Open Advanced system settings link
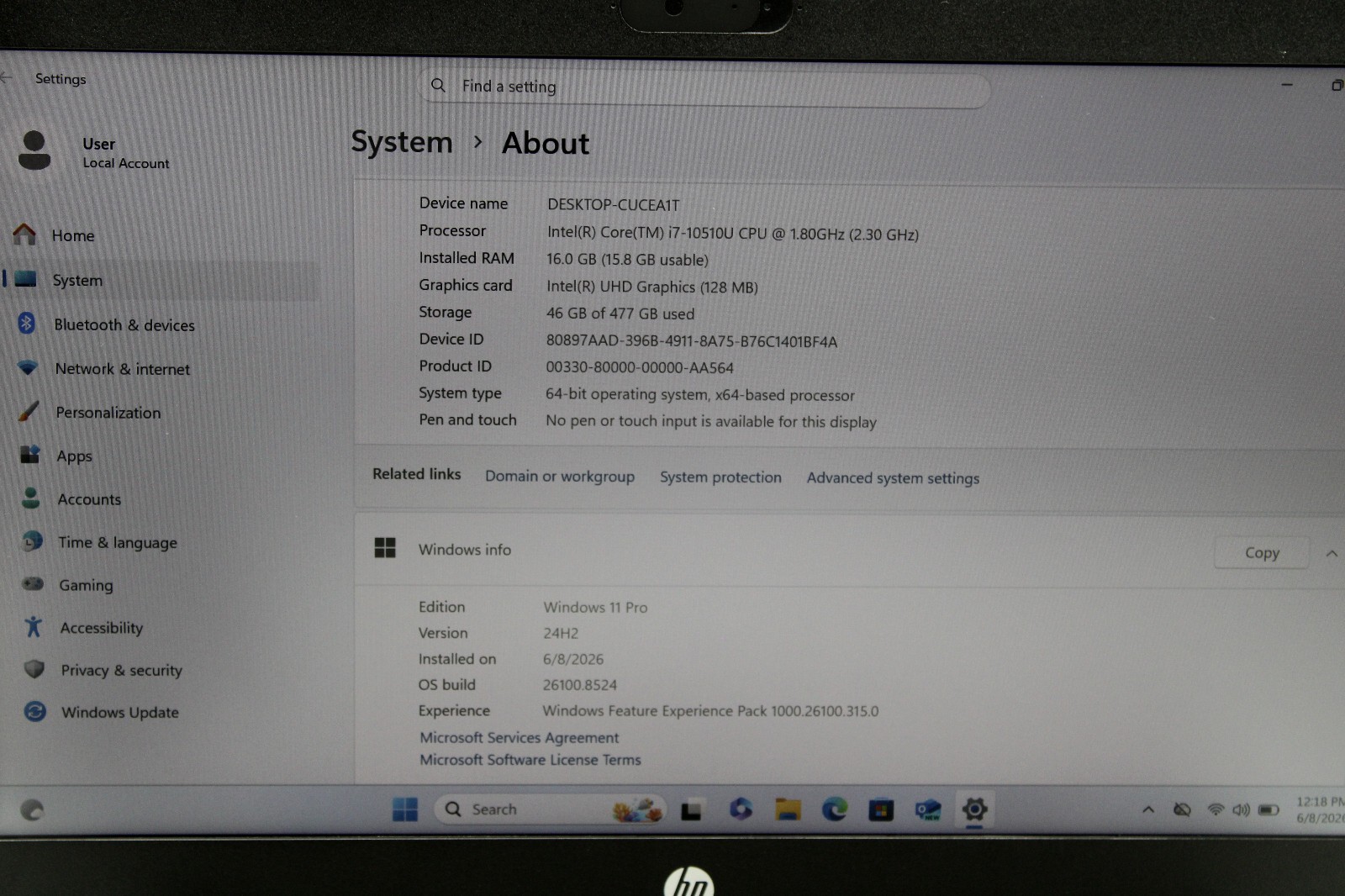1345x896 pixels. pos(893,477)
